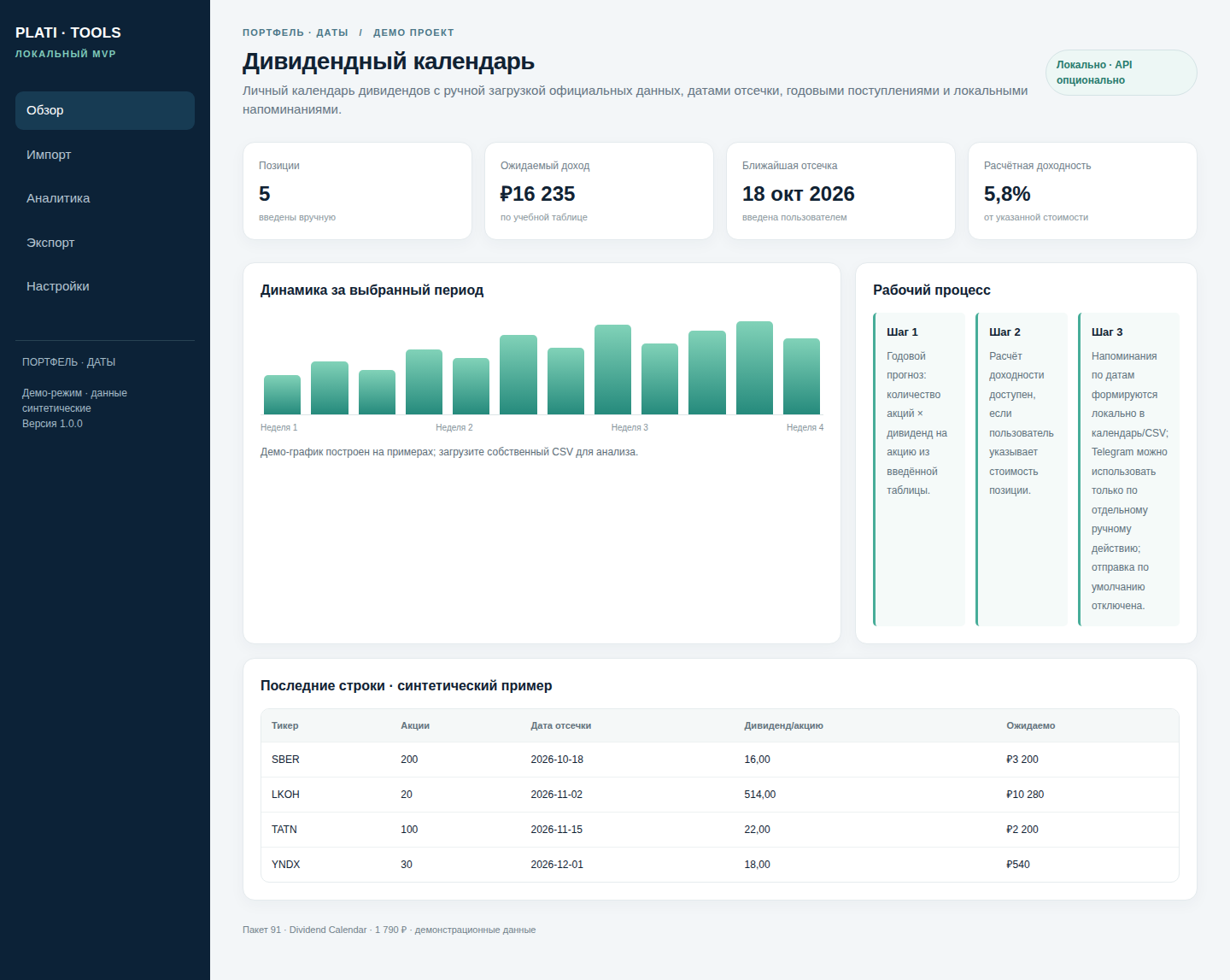This screenshot has width=1230, height=980.
Task: Select the Шаг 1 workflow card
Action: [919, 469]
